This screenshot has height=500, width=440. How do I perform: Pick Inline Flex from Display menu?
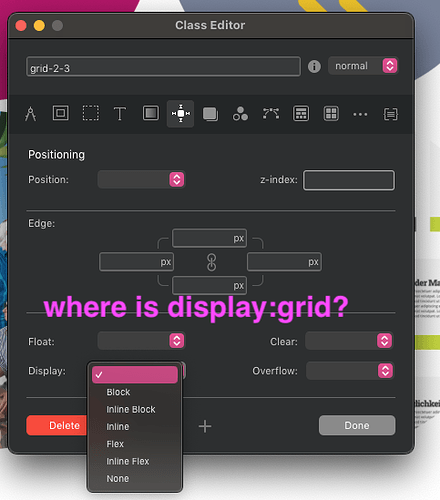(x=135, y=461)
